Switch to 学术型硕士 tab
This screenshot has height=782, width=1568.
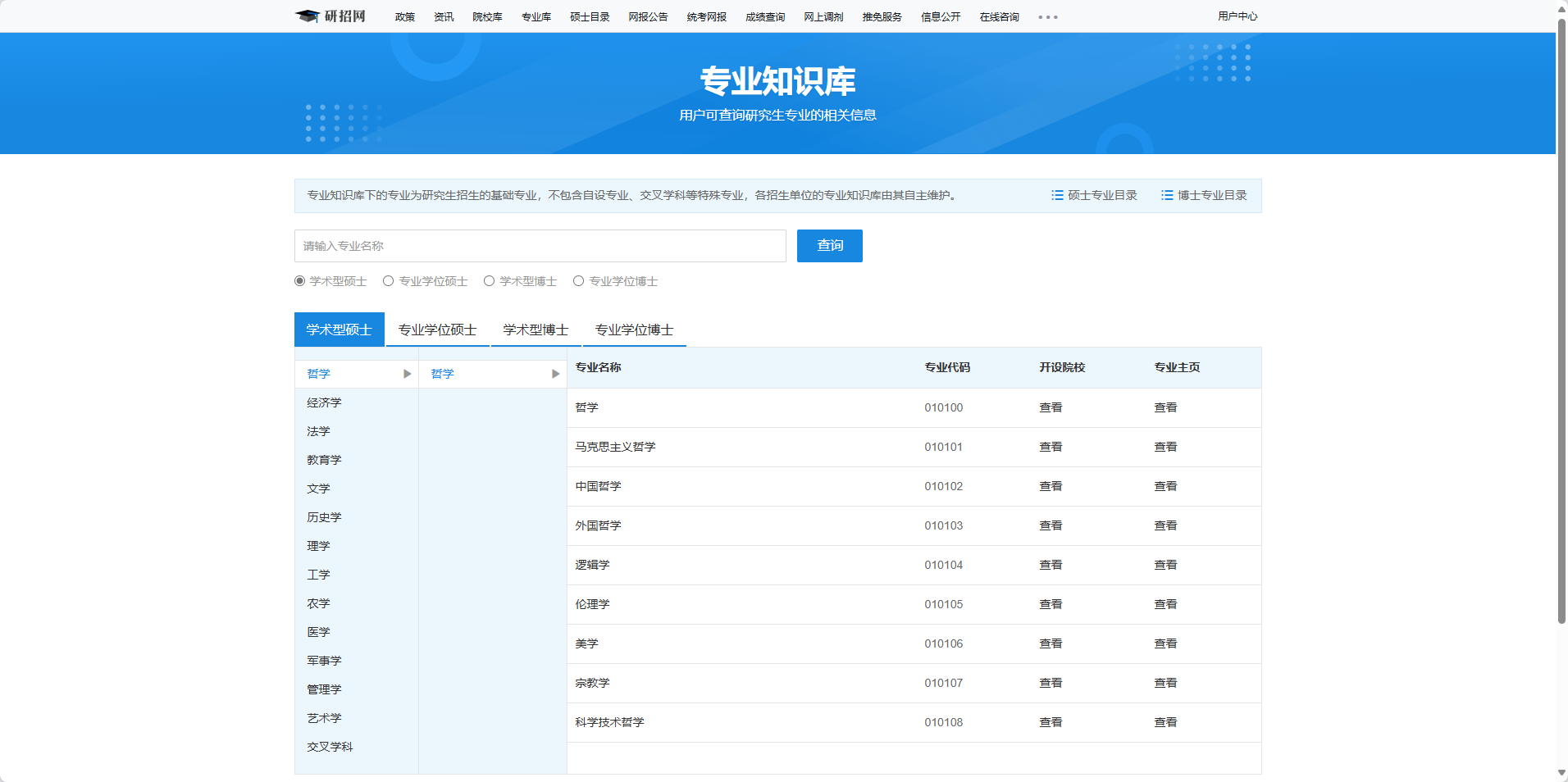tap(340, 330)
